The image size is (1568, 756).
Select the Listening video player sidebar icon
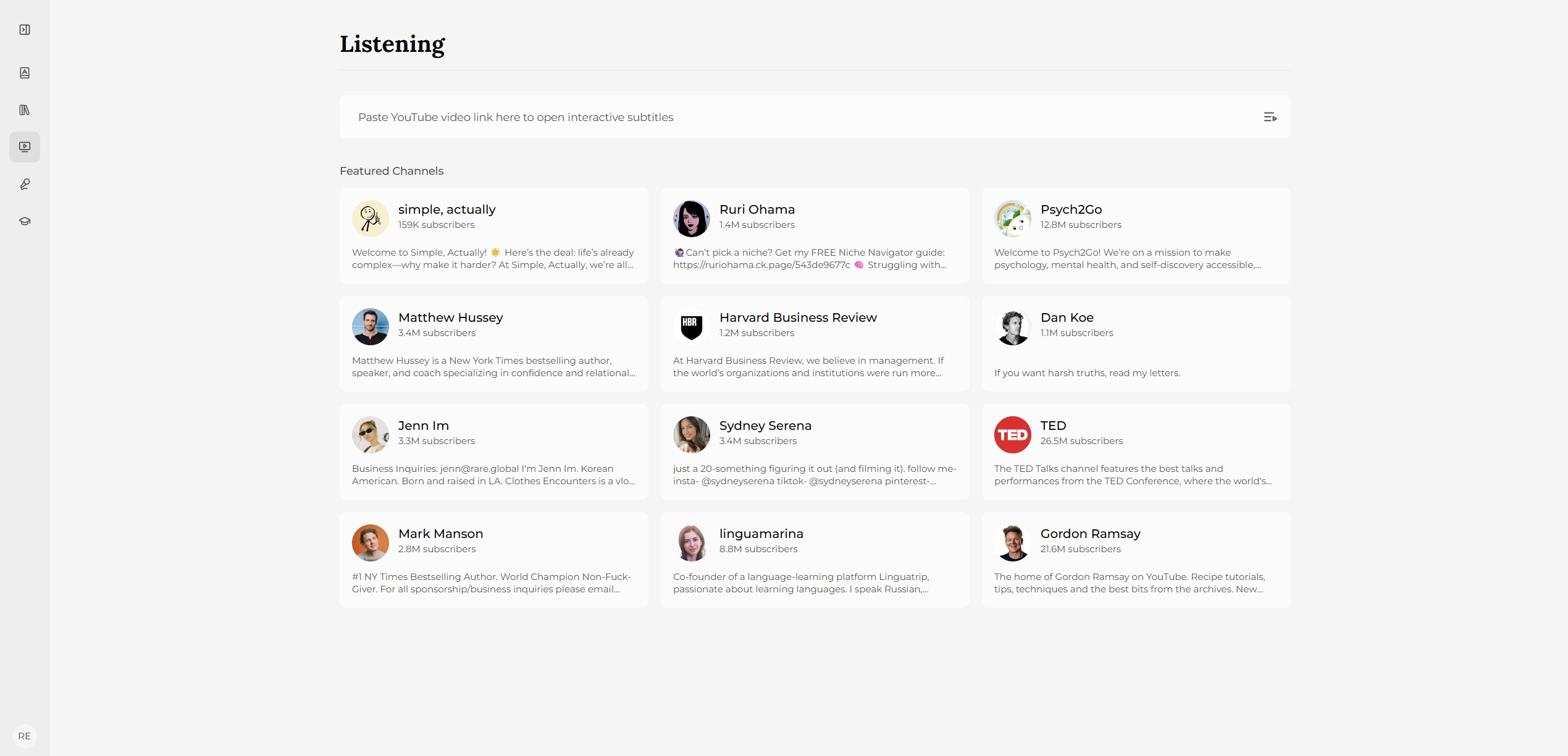point(25,147)
